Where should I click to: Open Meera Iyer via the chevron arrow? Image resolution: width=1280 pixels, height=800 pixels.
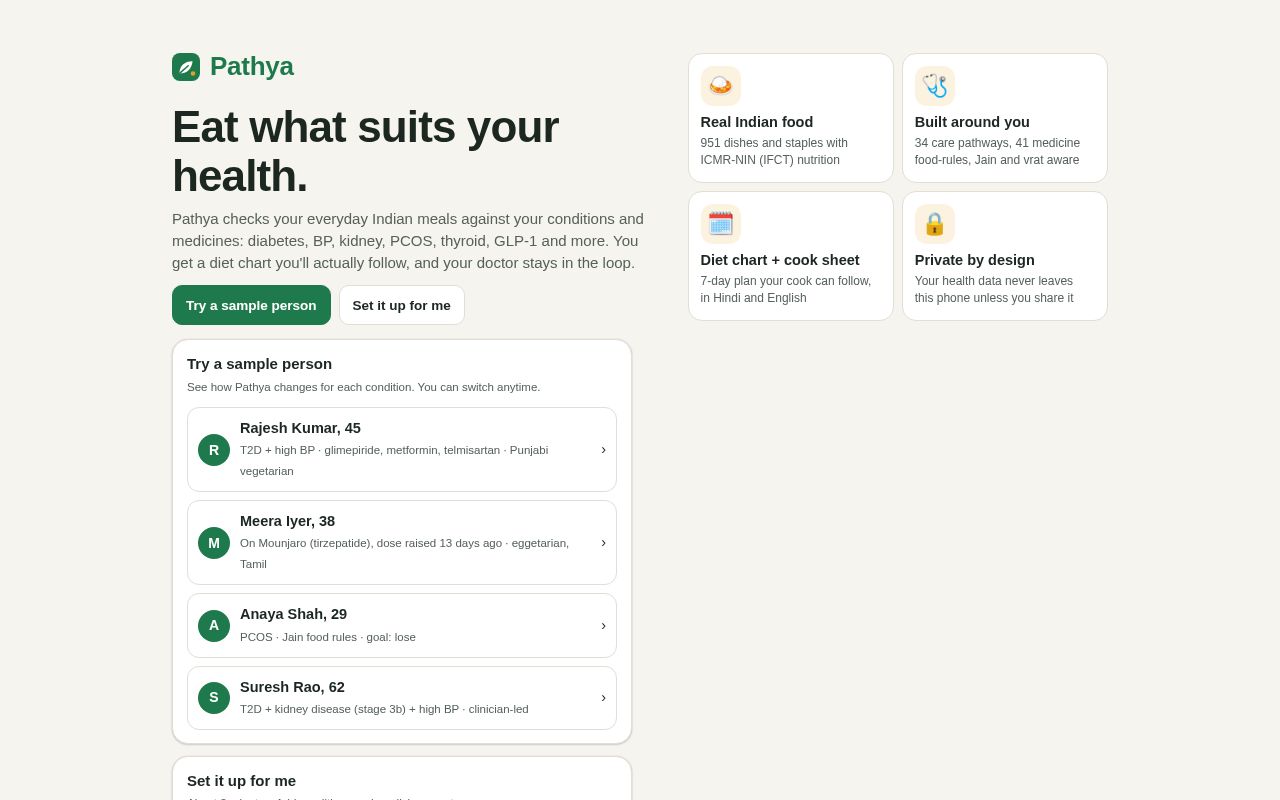pos(603,543)
